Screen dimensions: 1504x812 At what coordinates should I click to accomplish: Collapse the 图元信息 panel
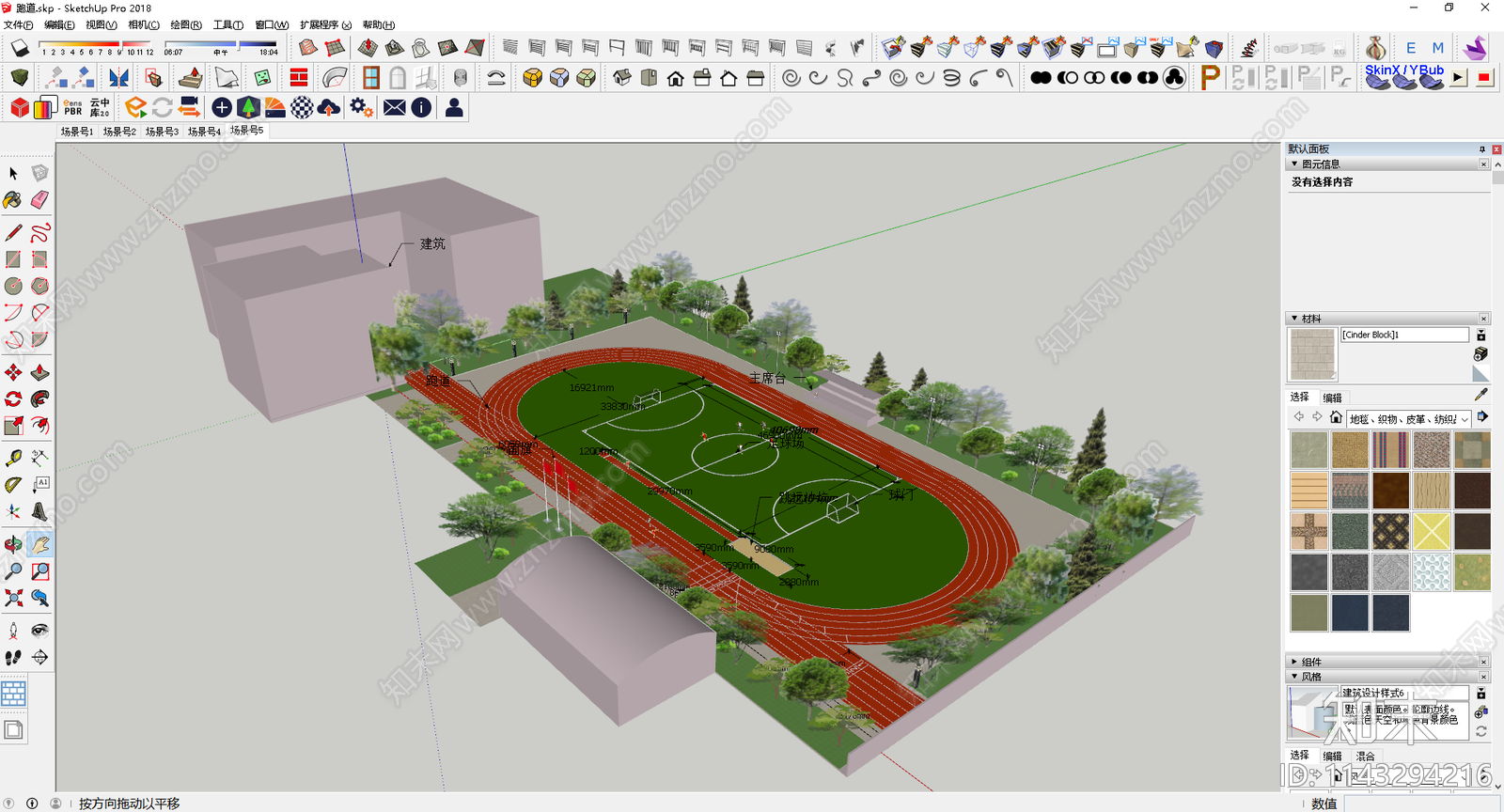click(1294, 164)
